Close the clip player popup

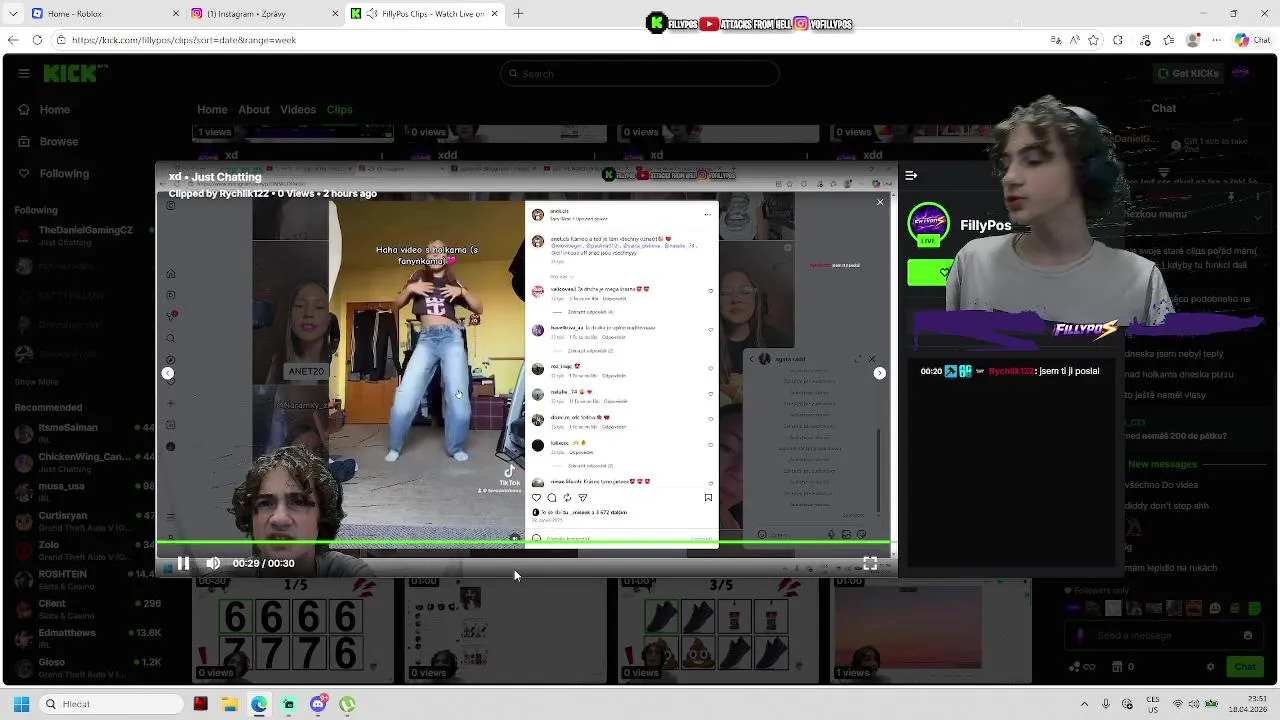click(880, 202)
